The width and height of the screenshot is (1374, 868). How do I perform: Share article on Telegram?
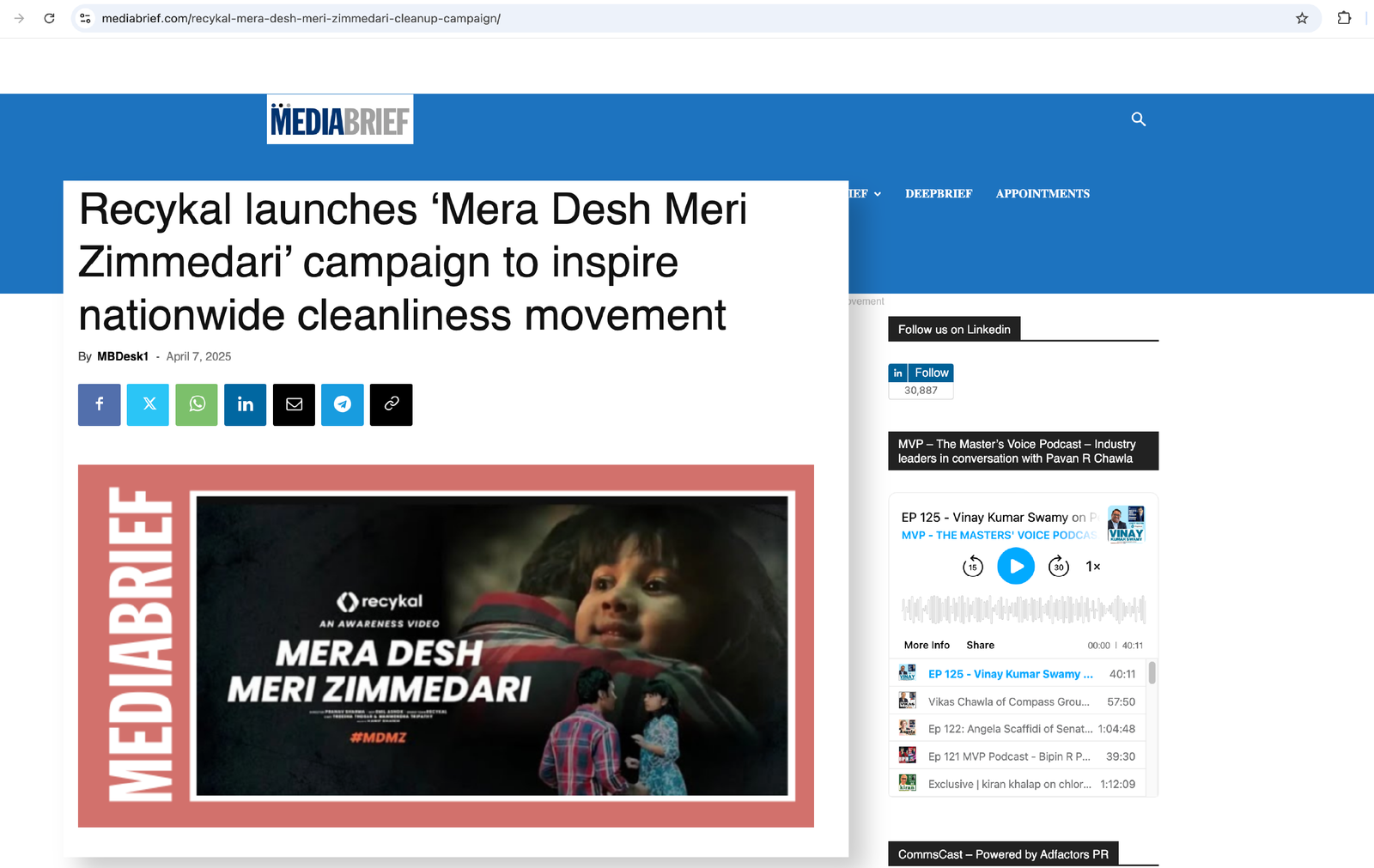click(343, 404)
